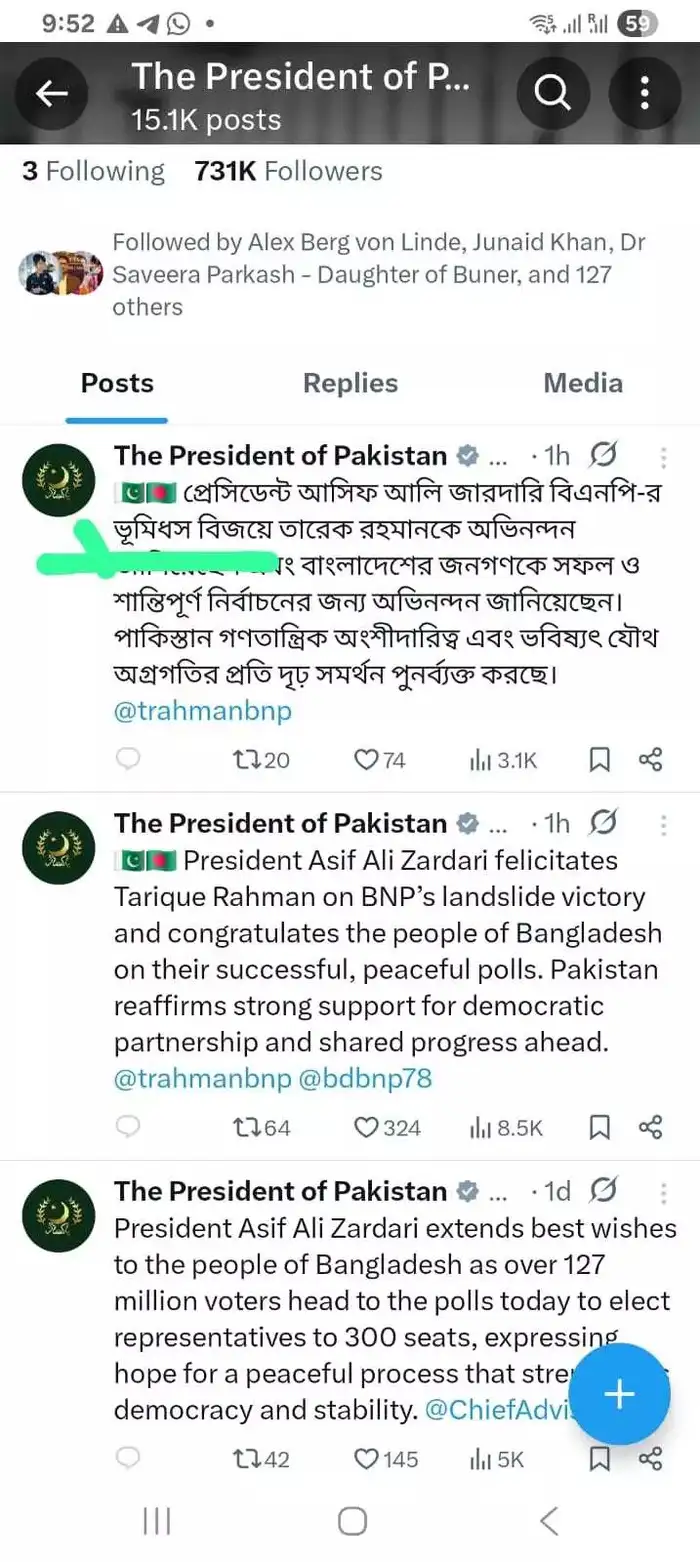
Task: Open options menu on the 1d old post
Action: click(663, 1190)
